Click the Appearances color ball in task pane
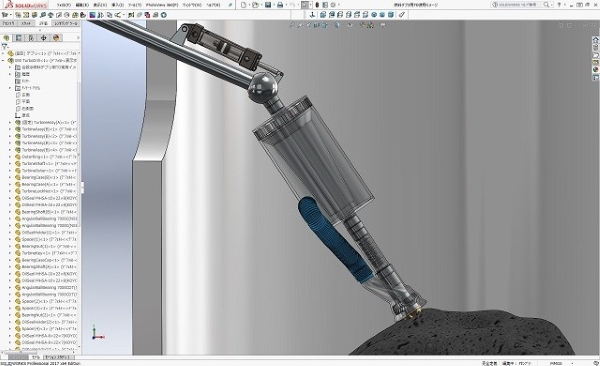600x366 pixels. [x=595, y=70]
